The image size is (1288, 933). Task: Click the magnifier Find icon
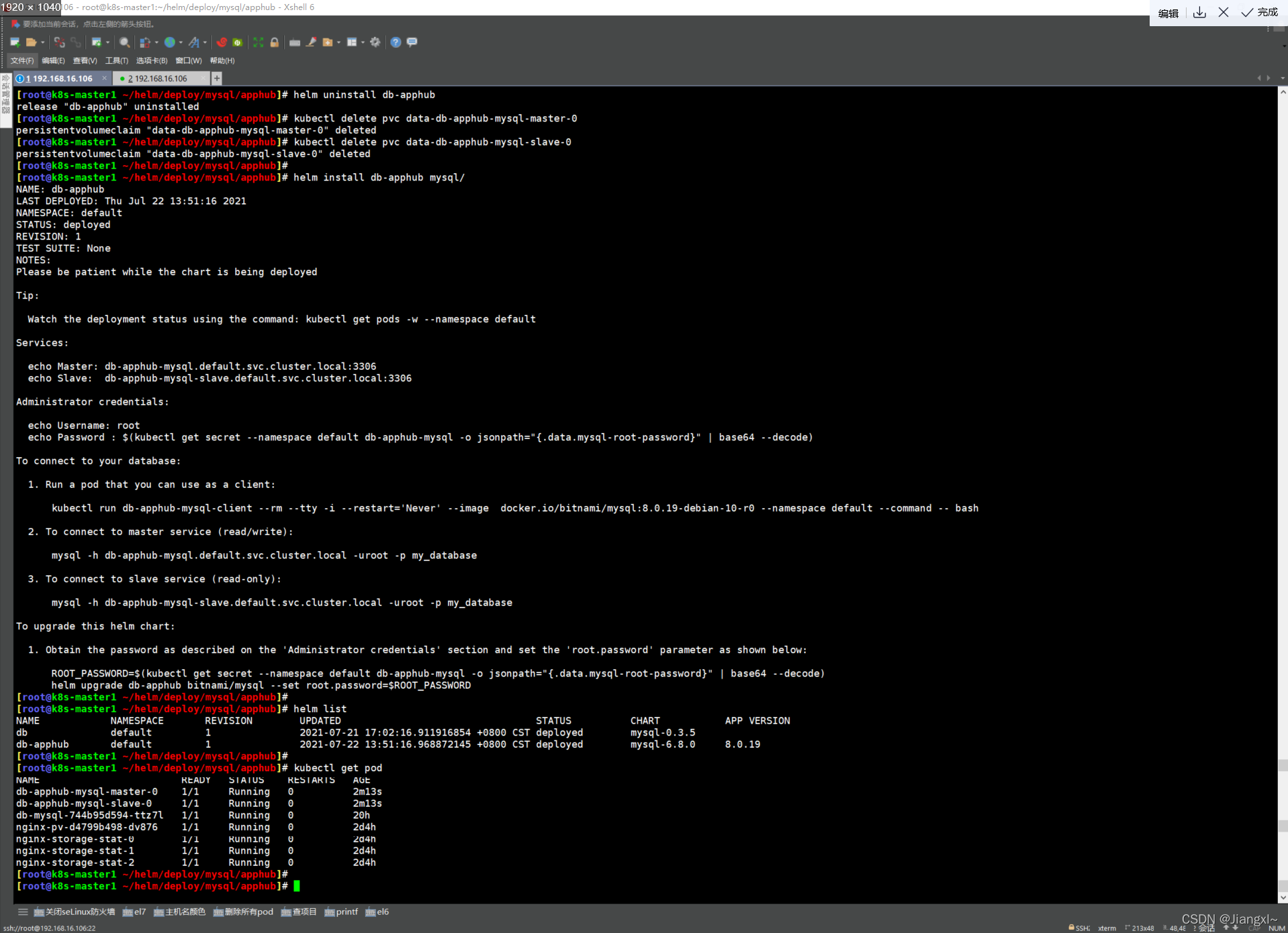point(124,42)
